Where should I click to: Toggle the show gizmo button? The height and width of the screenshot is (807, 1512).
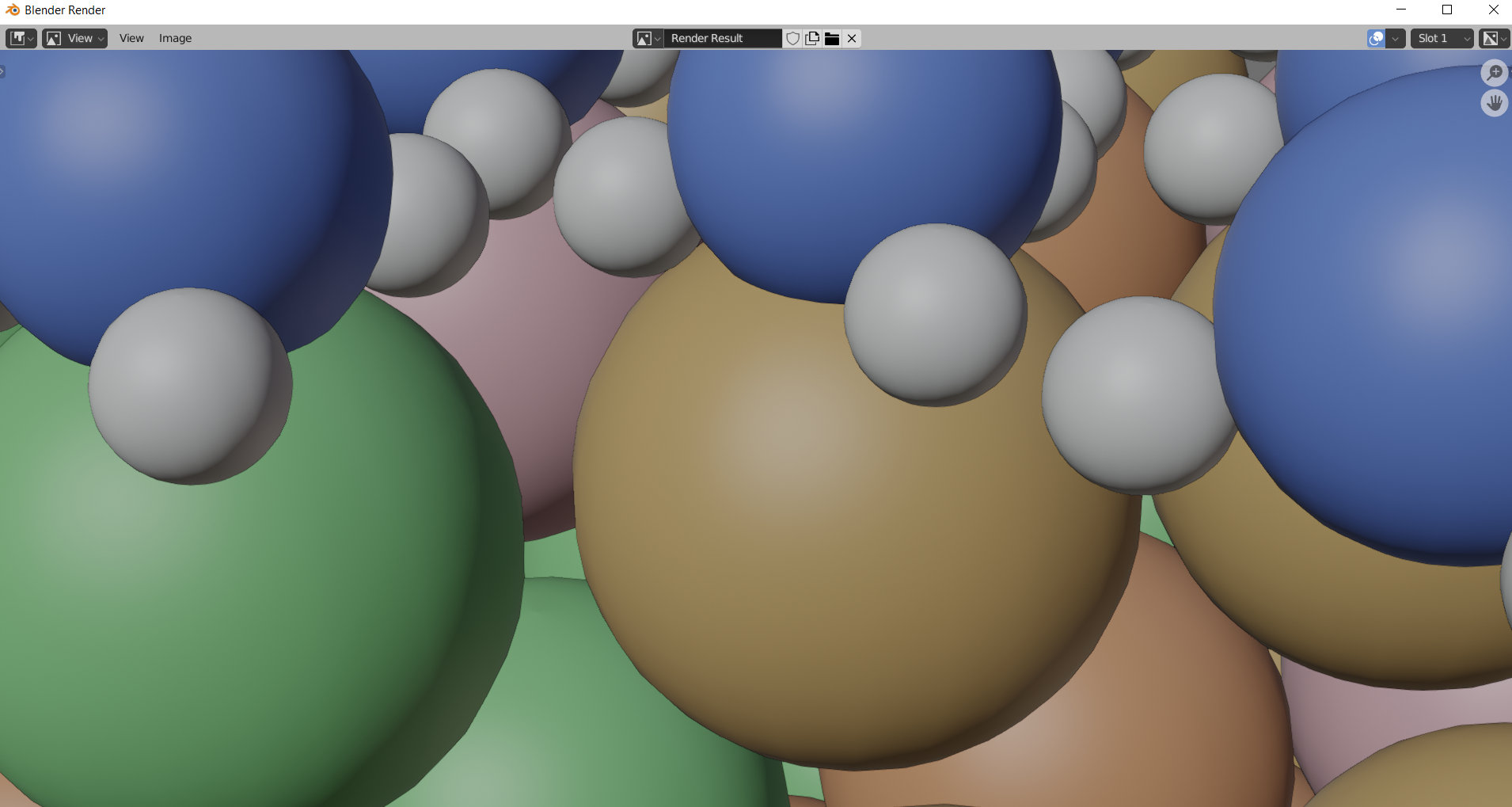[x=1377, y=38]
